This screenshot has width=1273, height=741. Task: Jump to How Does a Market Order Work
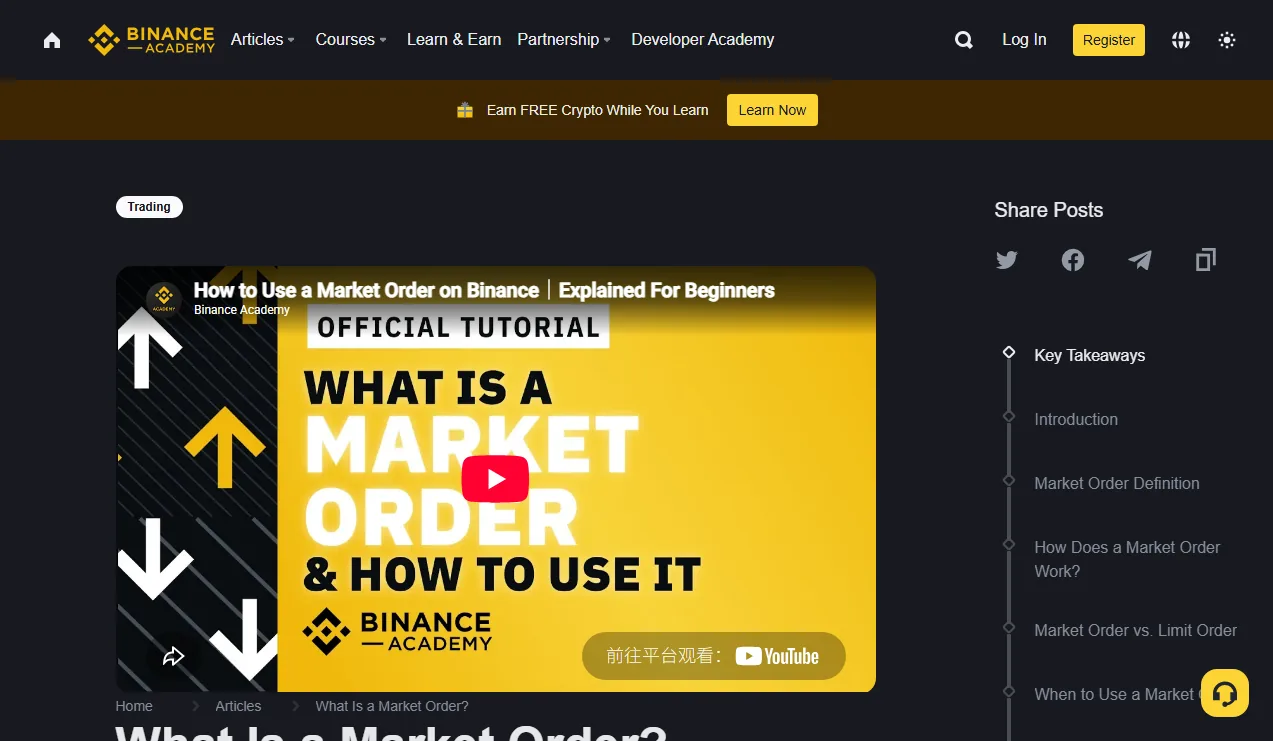click(1127, 559)
